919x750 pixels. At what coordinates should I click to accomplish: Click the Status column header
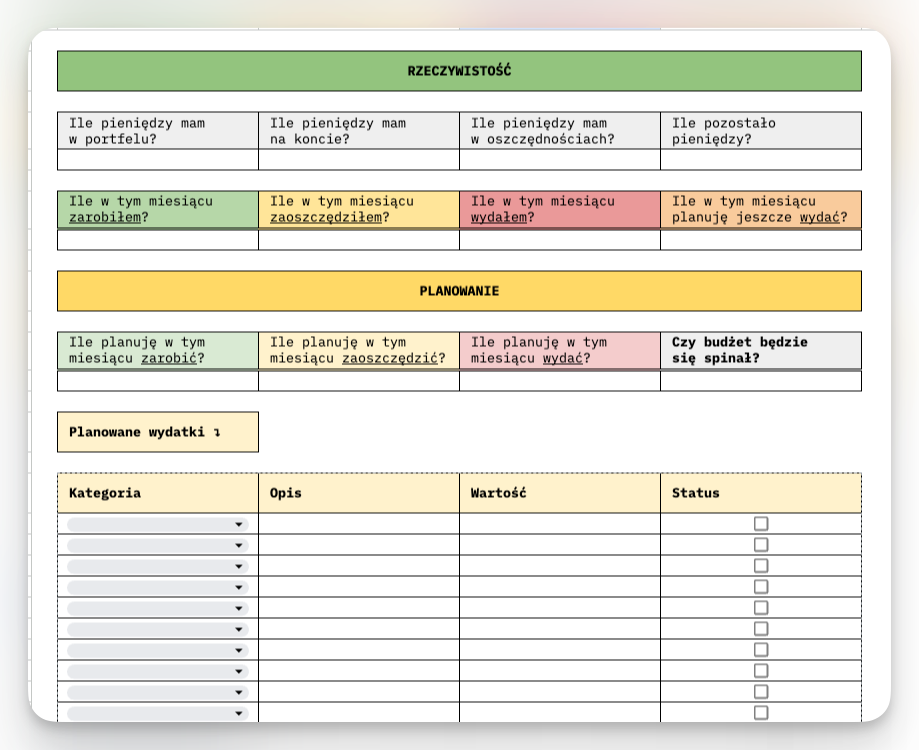pyautogui.click(x=761, y=493)
